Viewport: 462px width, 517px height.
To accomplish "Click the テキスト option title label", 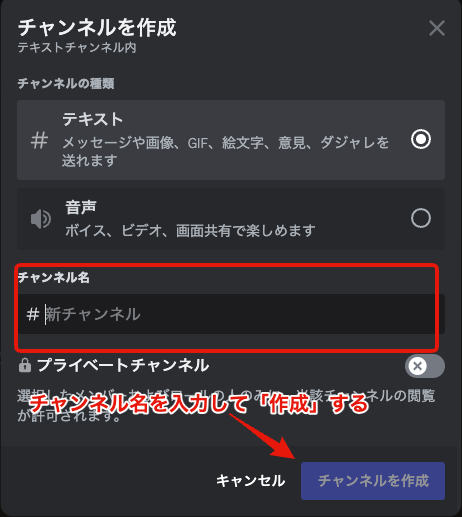I will point(93,119).
